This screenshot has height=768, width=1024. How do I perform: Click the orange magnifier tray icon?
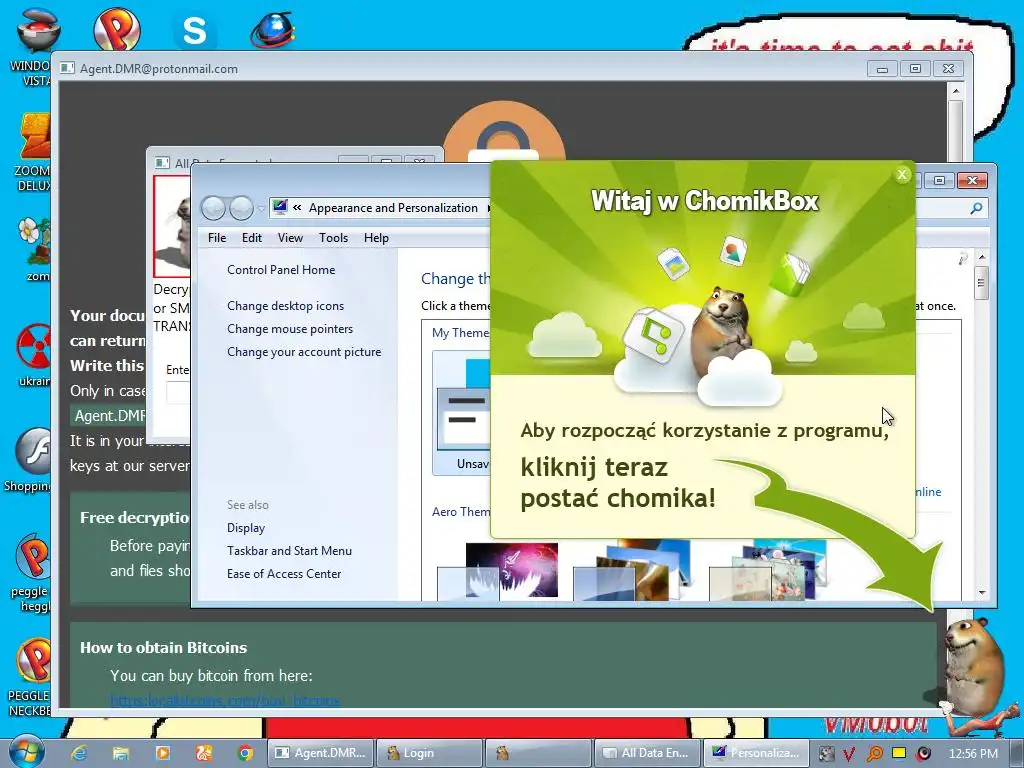pos(874,754)
